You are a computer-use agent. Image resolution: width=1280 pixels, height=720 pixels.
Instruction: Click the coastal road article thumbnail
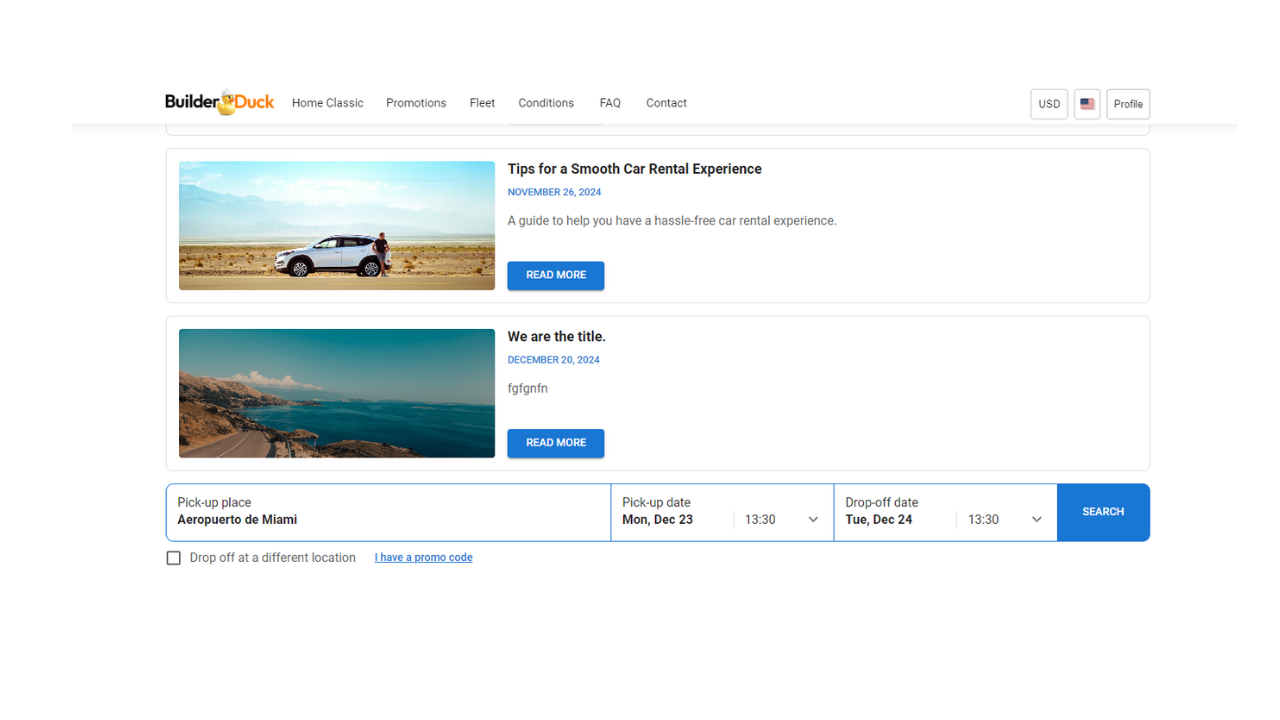pyautogui.click(x=337, y=393)
